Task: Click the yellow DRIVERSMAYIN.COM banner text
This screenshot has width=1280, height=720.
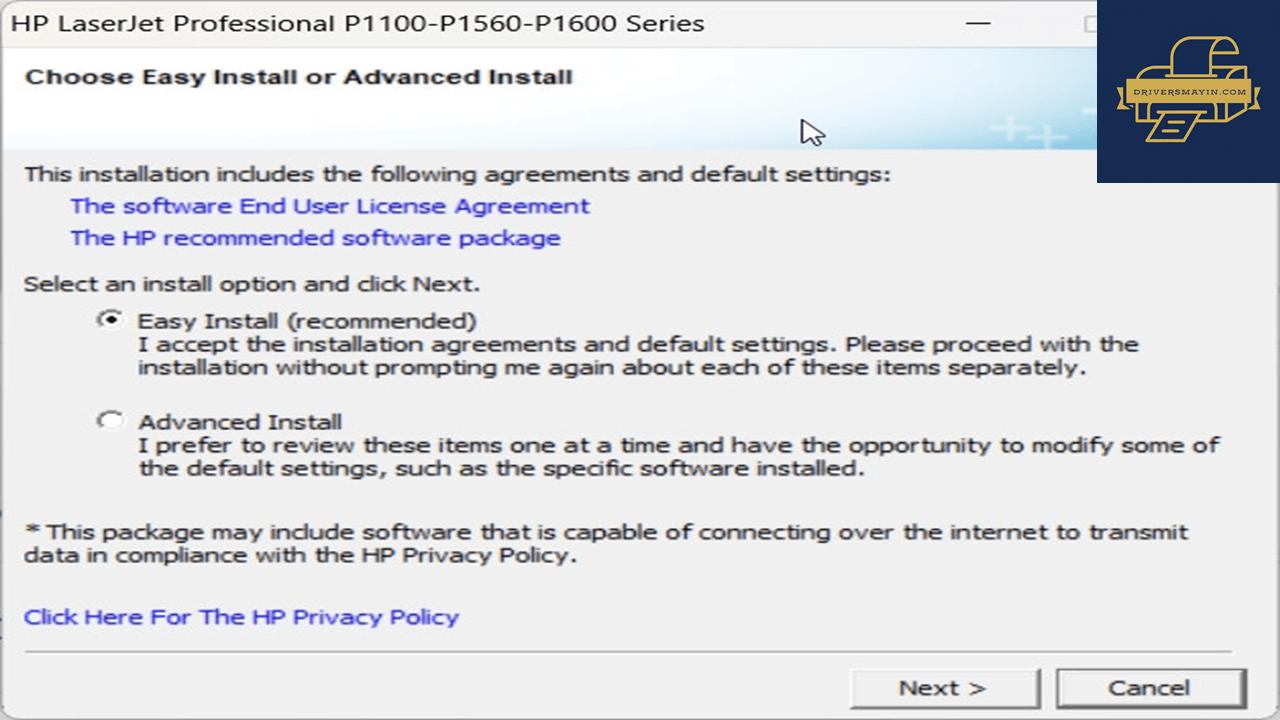Action: [x=1188, y=92]
